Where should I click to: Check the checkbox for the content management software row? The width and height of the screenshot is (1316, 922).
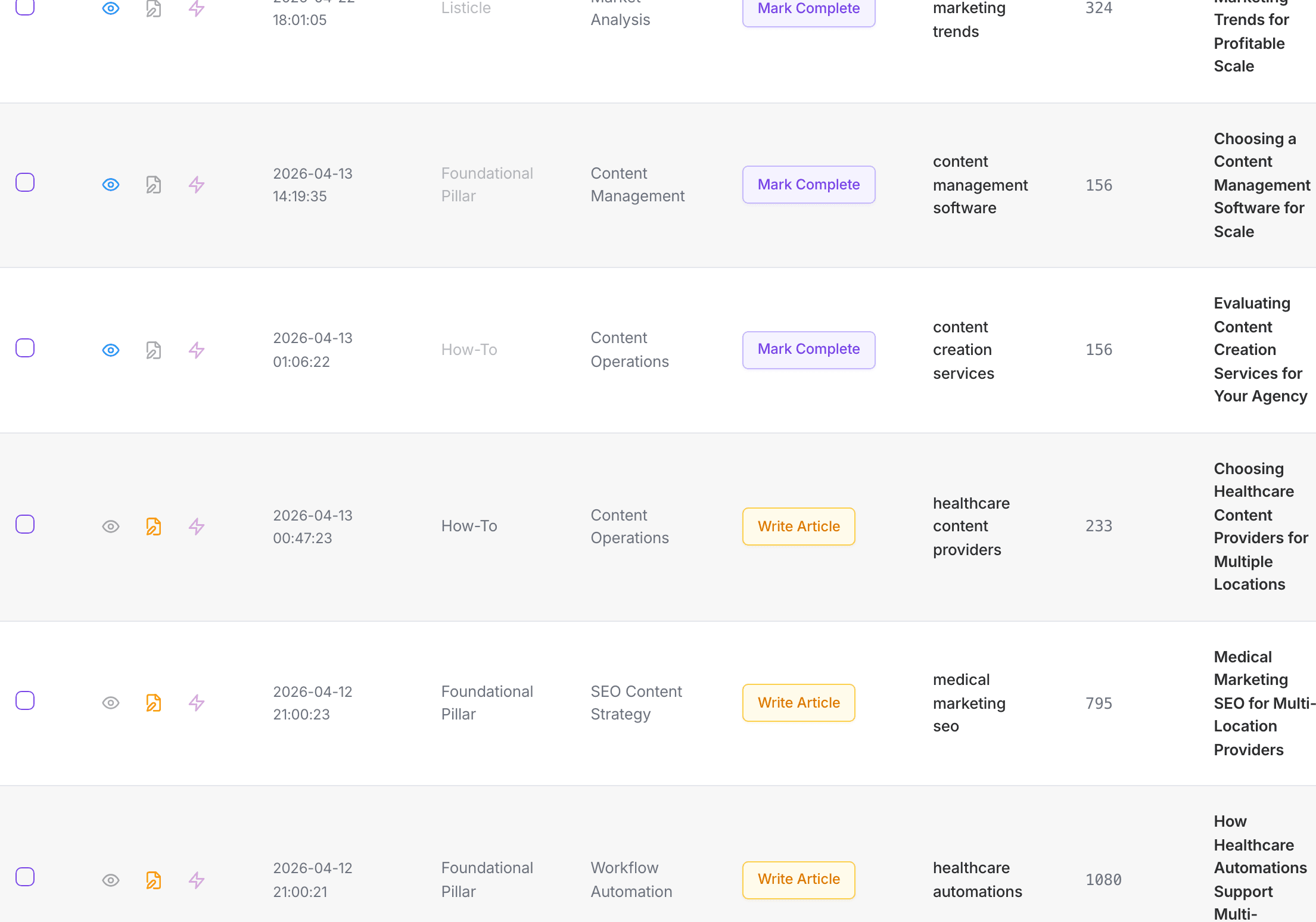25,182
